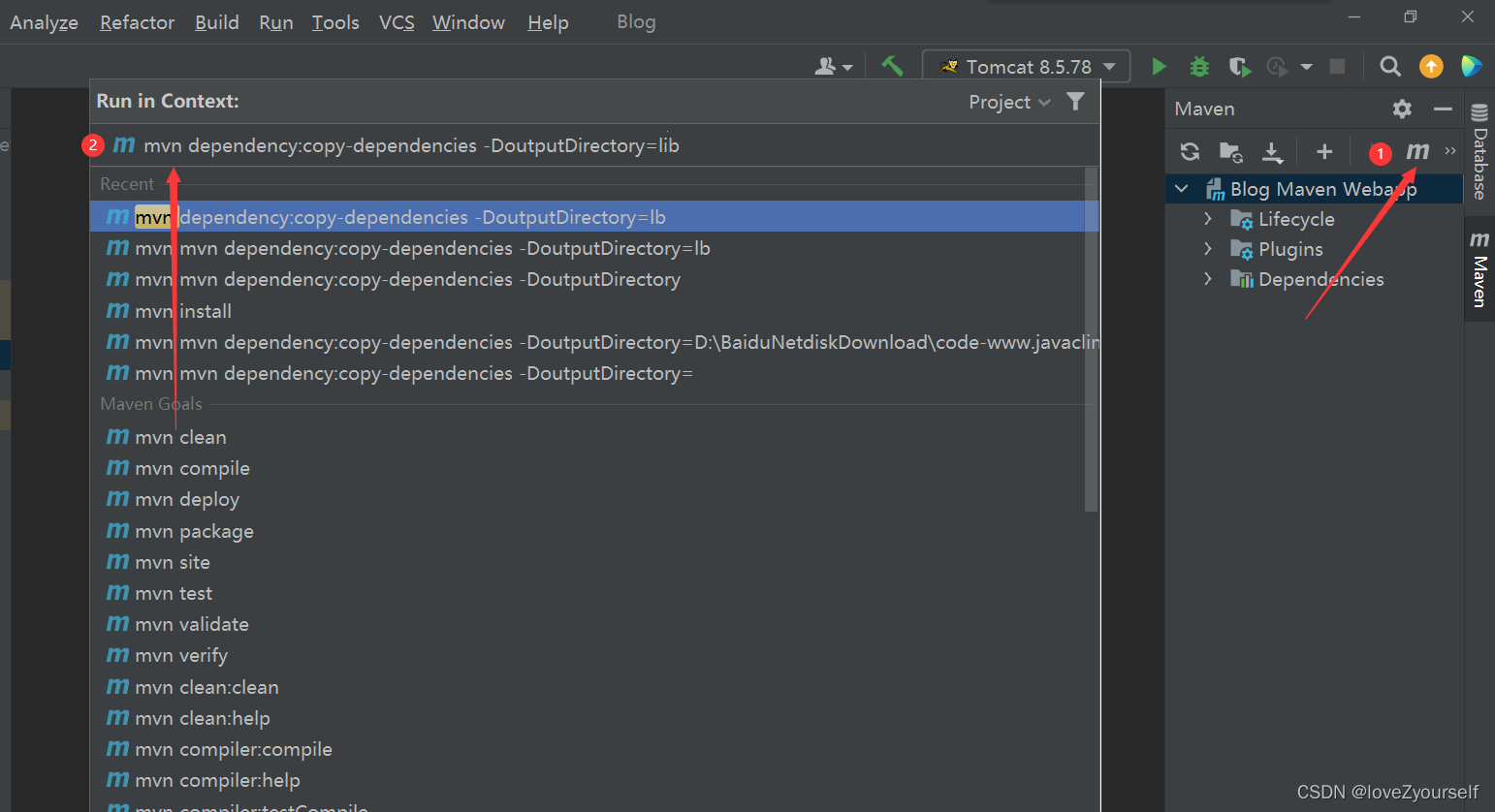Open the VCS menu

click(397, 22)
